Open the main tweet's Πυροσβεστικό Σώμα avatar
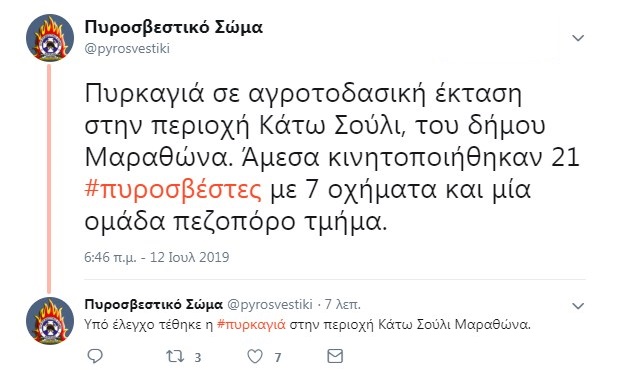 pyautogui.click(x=50, y=38)
